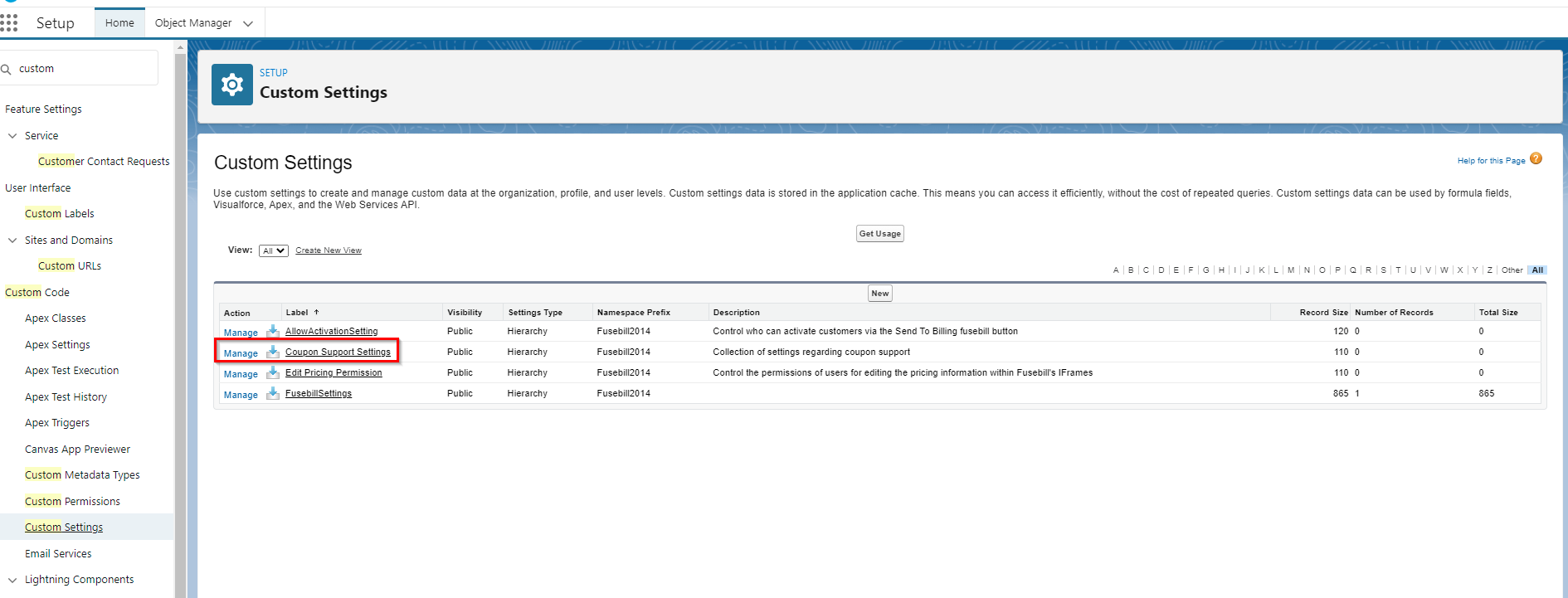Collapse the Service section in sidebar
This screenshot has width=1568, height=598.
[12, 135]
